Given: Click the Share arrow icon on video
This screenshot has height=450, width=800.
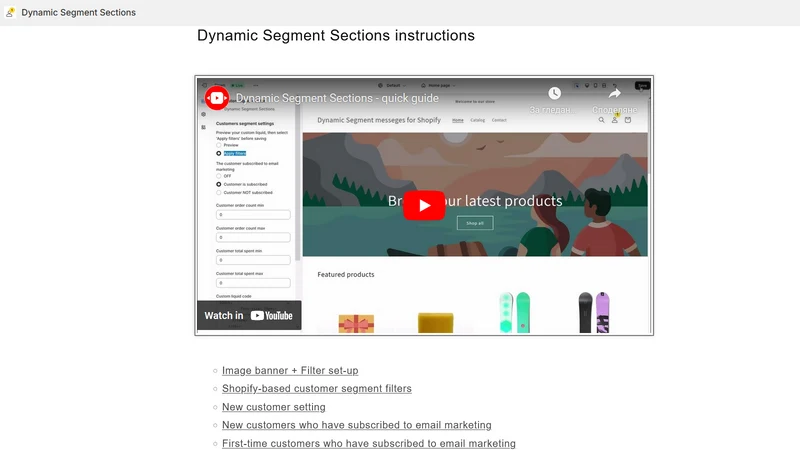Looking at the screenshot, I should coord(615,93).
